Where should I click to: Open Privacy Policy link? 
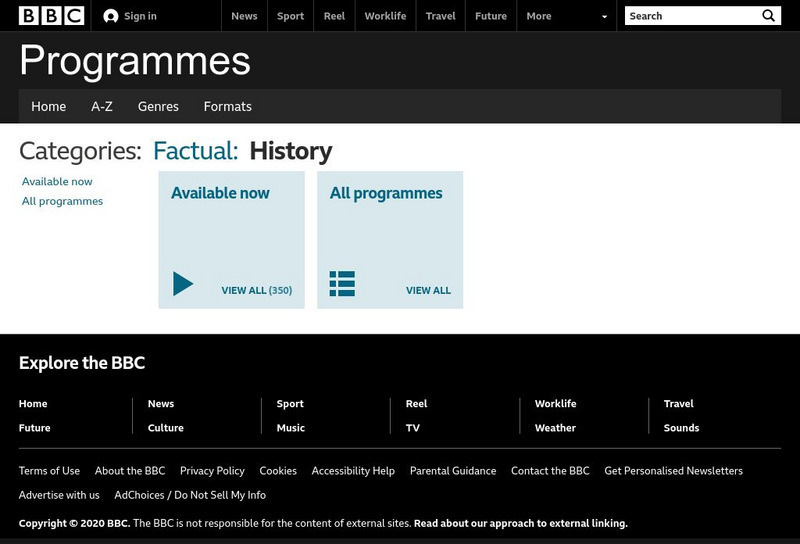pyautogui.click(x=212, y=471)
